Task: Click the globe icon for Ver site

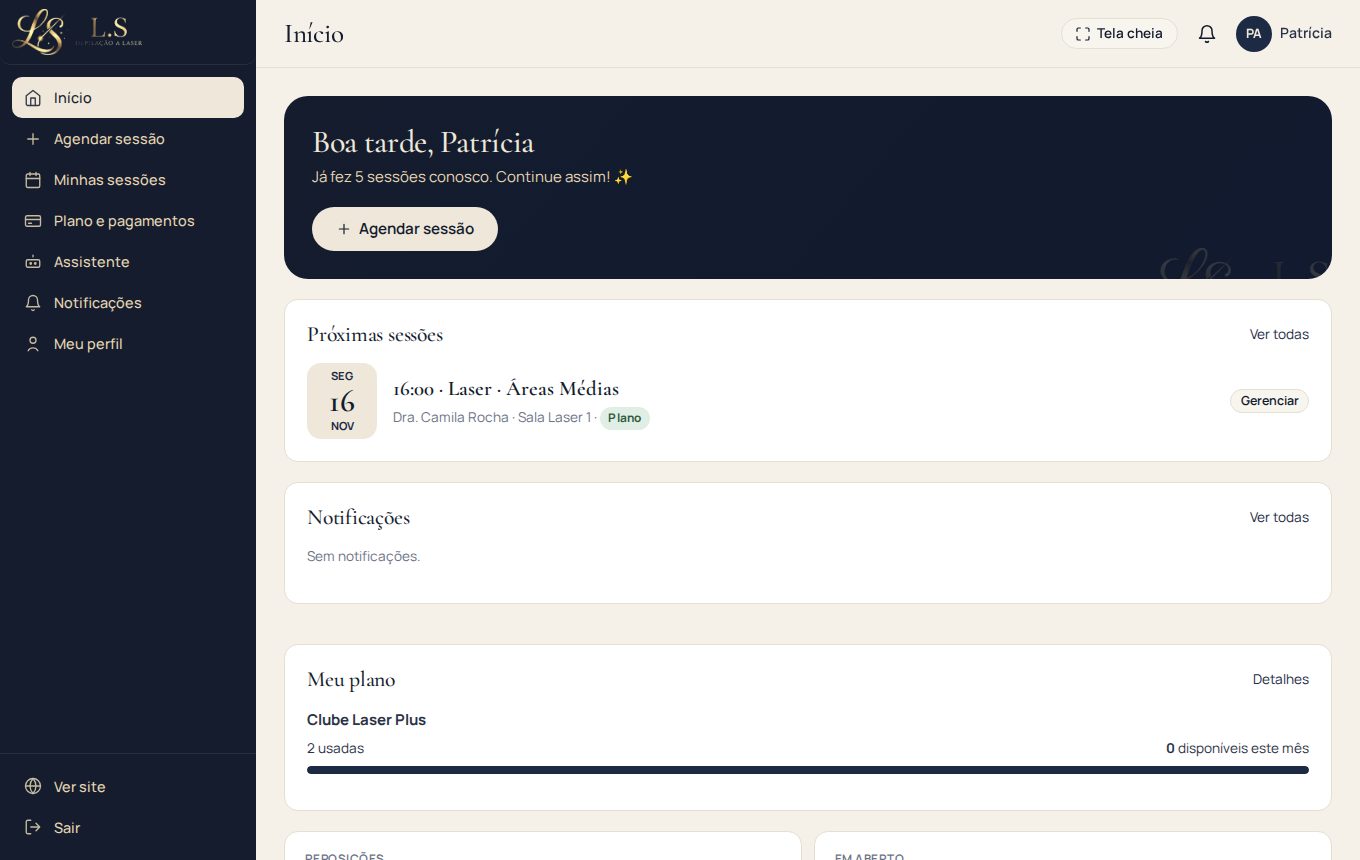Action: (x=33, y=787)
